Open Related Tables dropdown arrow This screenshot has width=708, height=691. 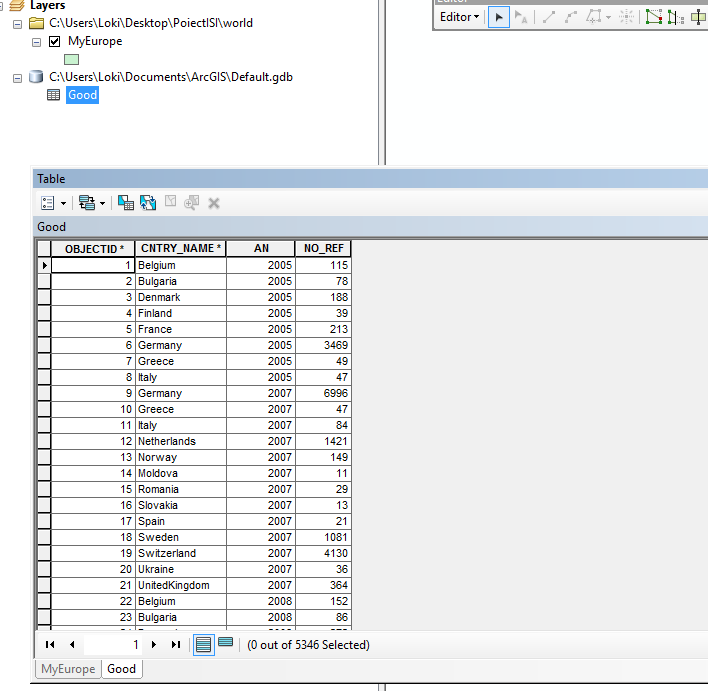tap(102, 204)
